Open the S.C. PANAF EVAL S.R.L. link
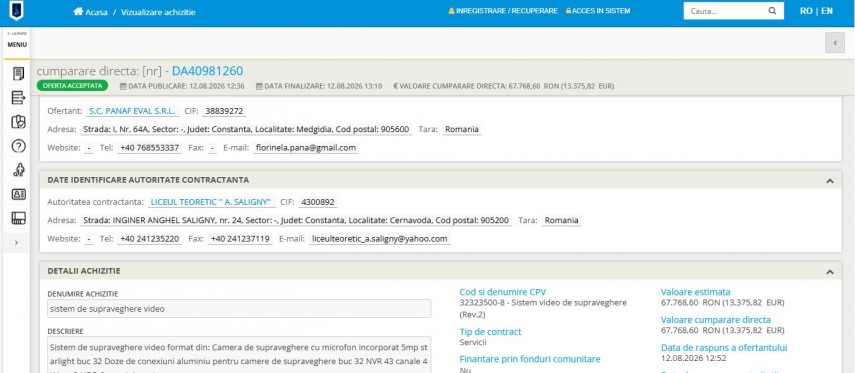Screen dimensions: 855x373 click(133, 111)
